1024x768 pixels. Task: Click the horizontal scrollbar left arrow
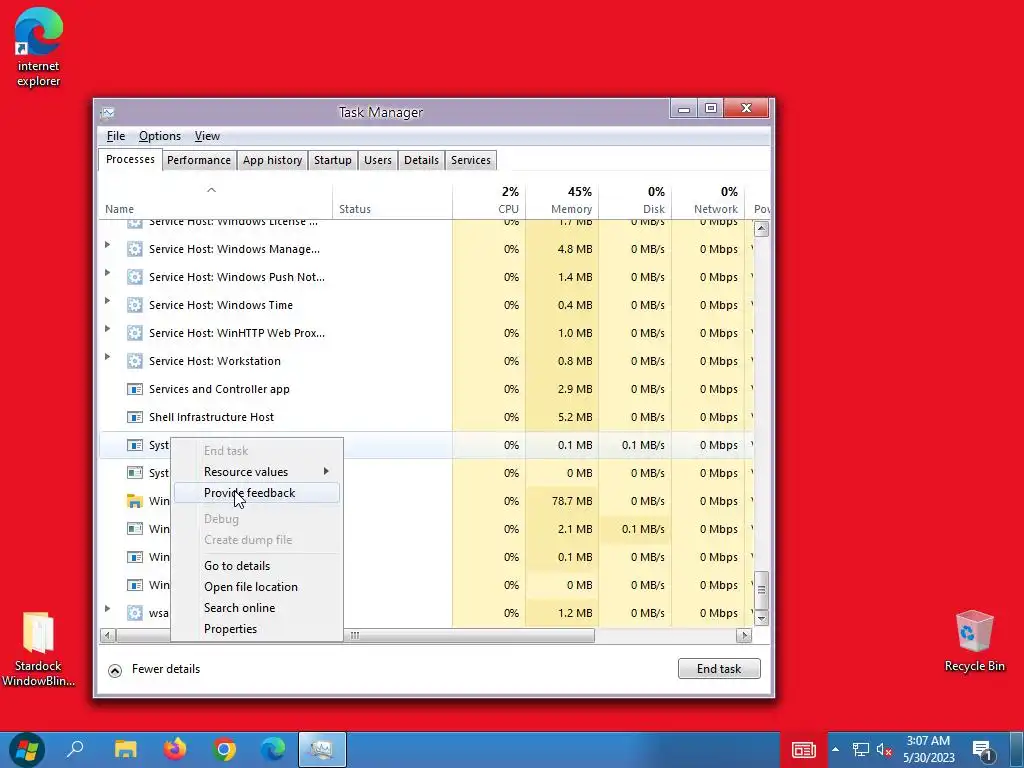[x=108, y=635]
